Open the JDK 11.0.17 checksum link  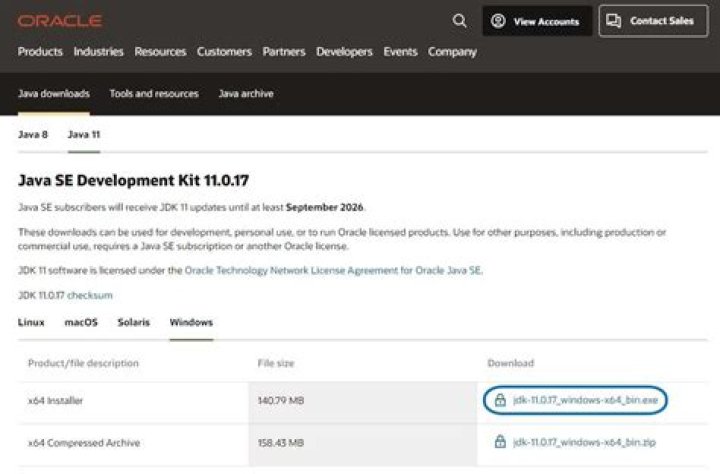pos(90,295)
